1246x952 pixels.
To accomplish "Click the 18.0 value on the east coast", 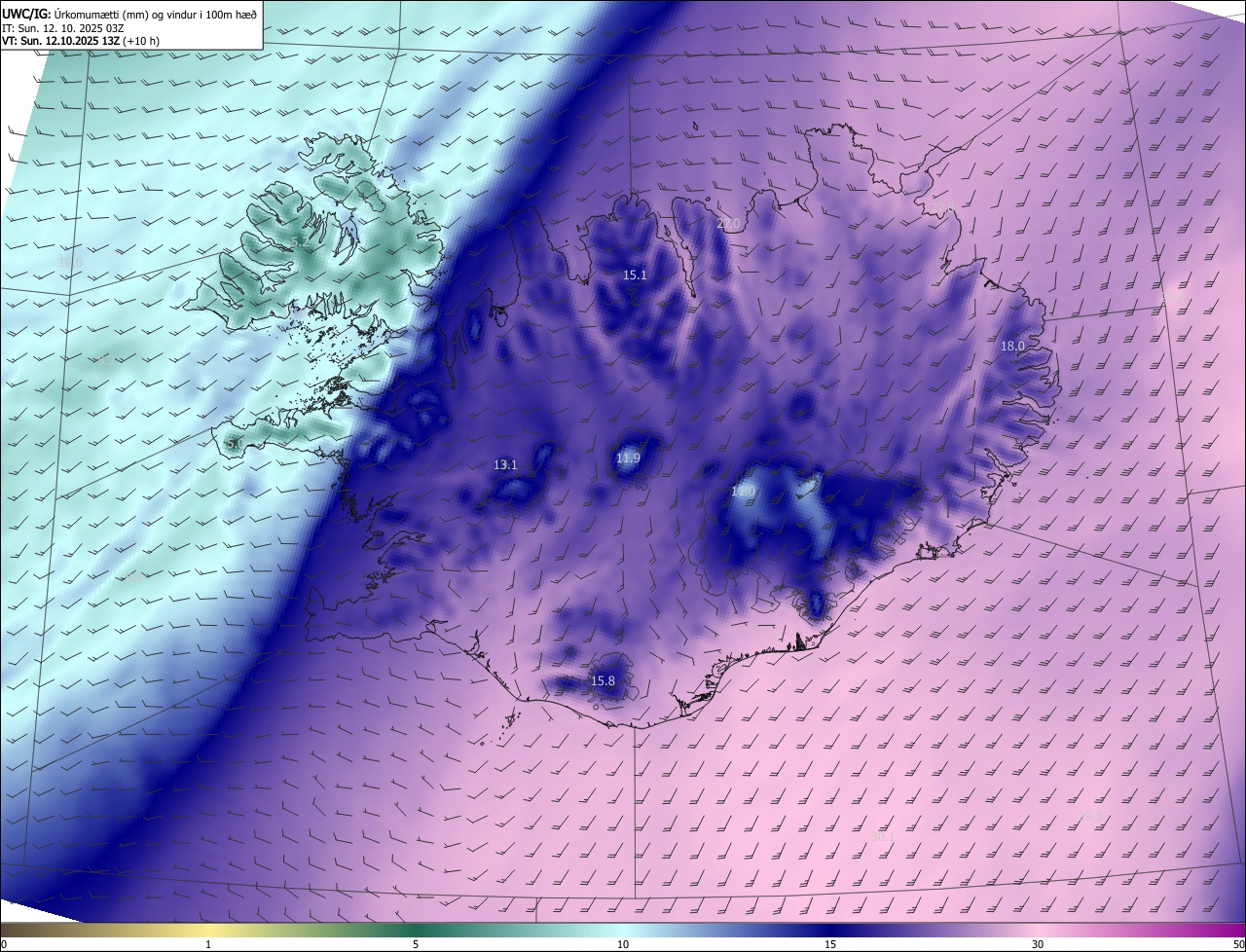I will tap(1012, 346).
